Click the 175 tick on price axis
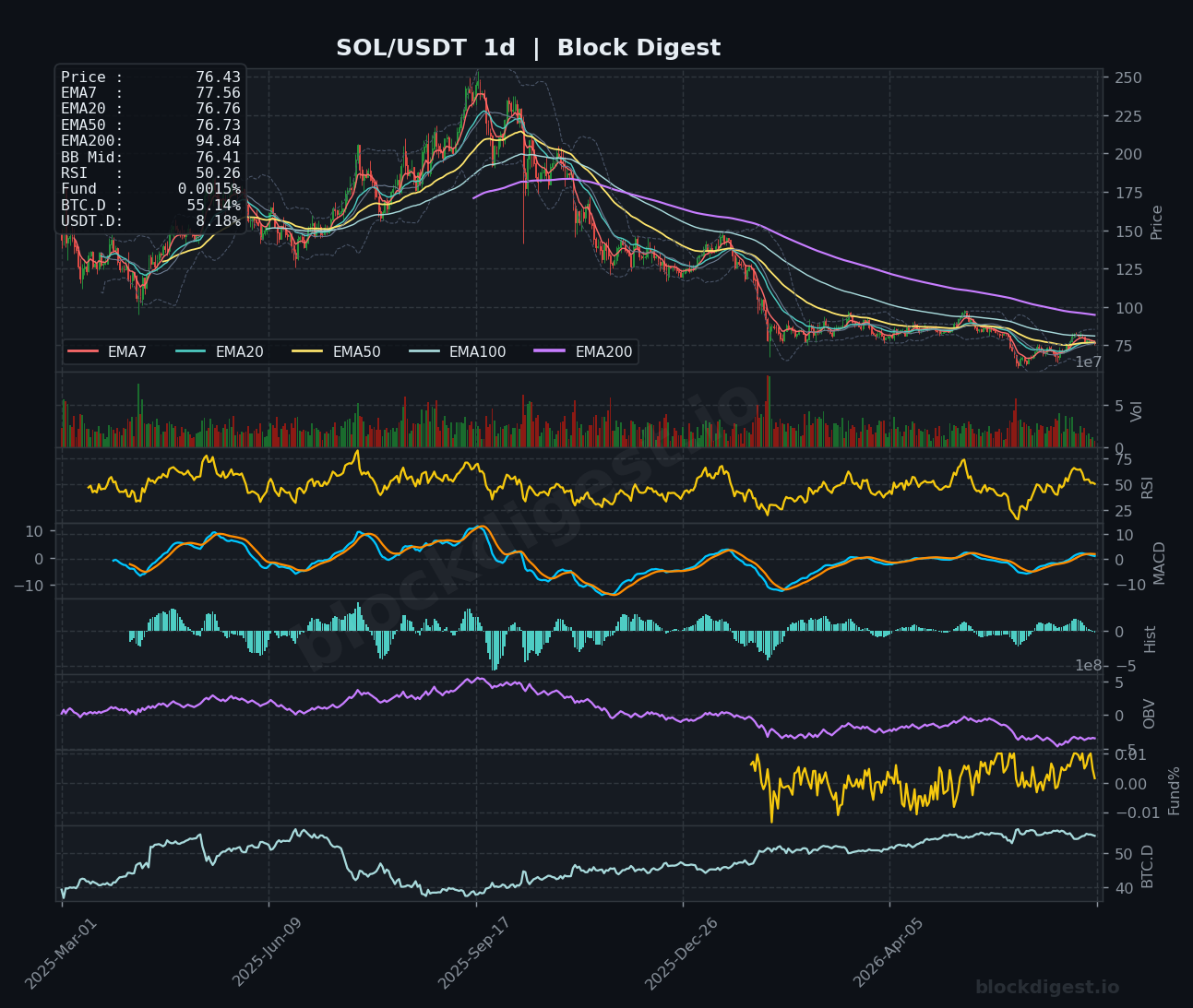This screenshot has height=1008, width=1193. point(1128,193)
